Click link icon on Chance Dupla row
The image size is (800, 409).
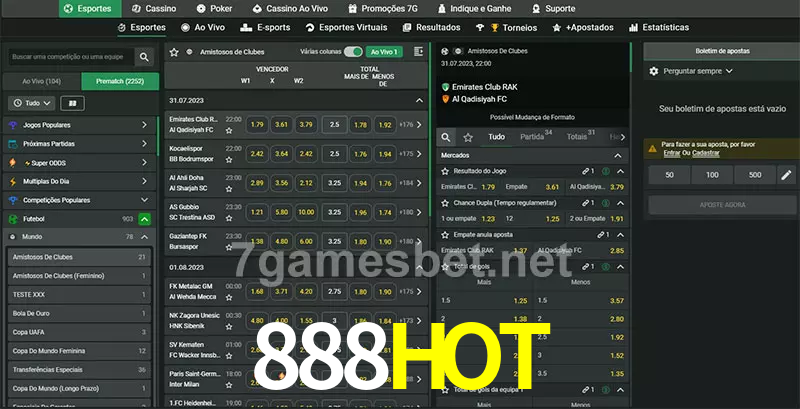coord(588,203)
